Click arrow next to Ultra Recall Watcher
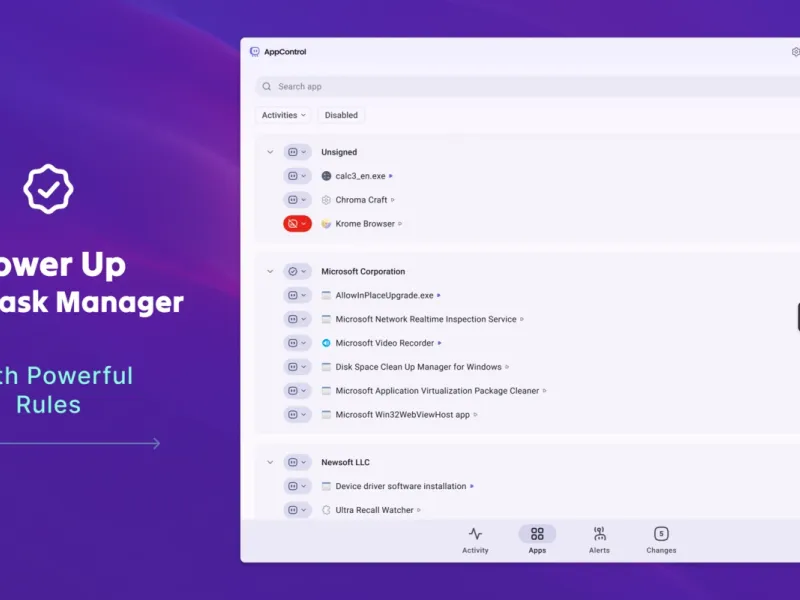 [419, 510]
